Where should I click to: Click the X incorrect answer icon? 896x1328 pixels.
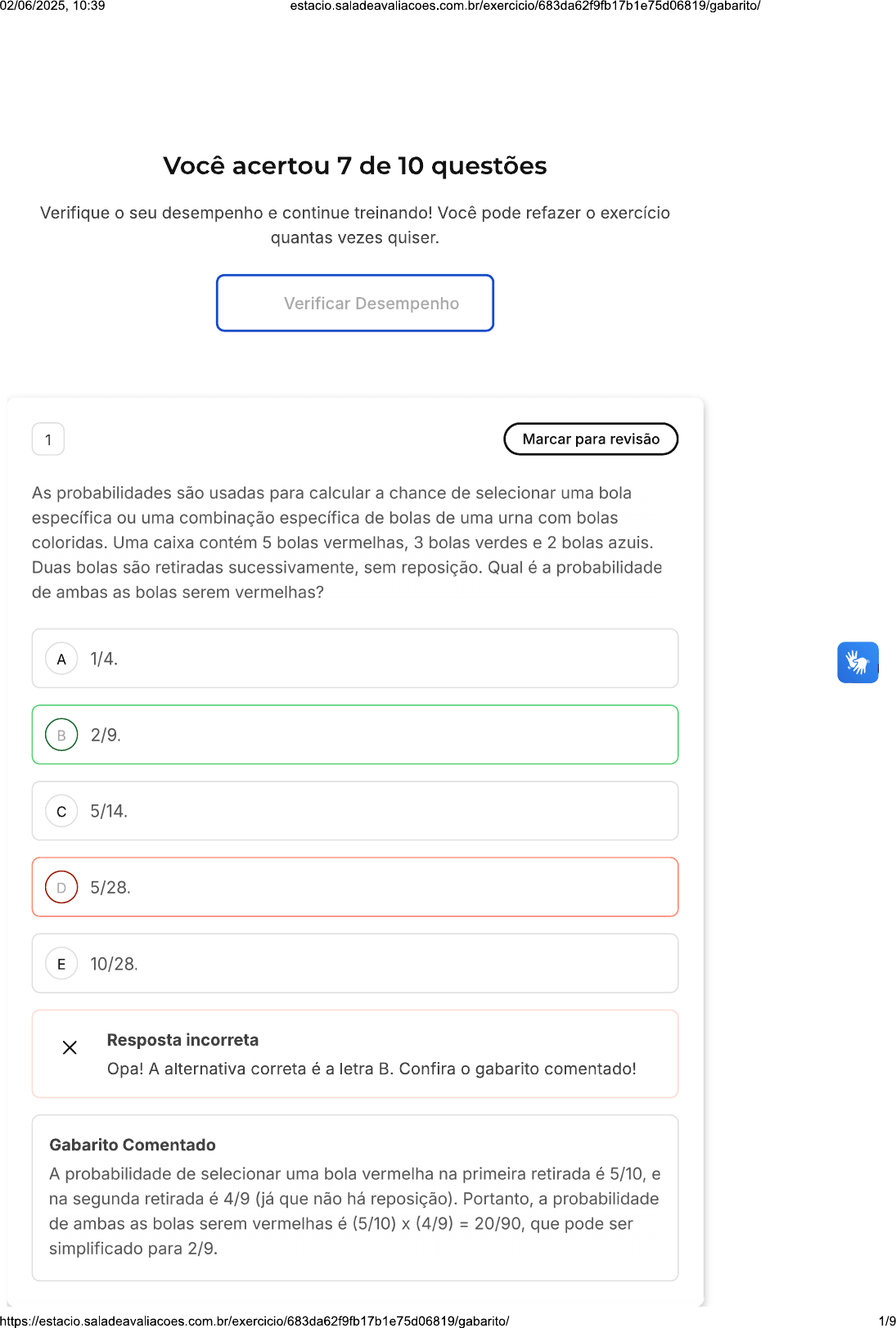coord(70,1047)
